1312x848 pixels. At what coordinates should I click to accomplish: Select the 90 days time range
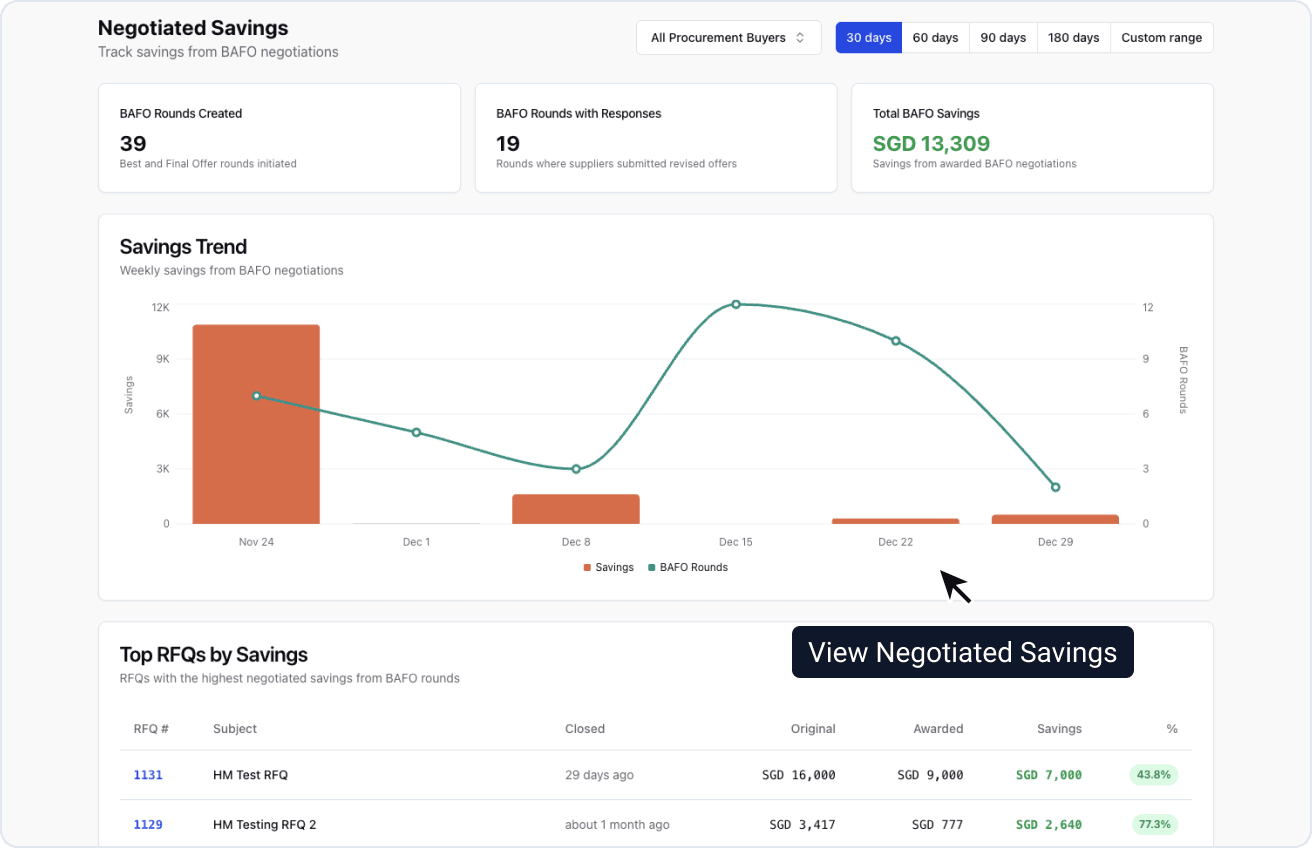pyautogui.click(x=1002, y=37)
